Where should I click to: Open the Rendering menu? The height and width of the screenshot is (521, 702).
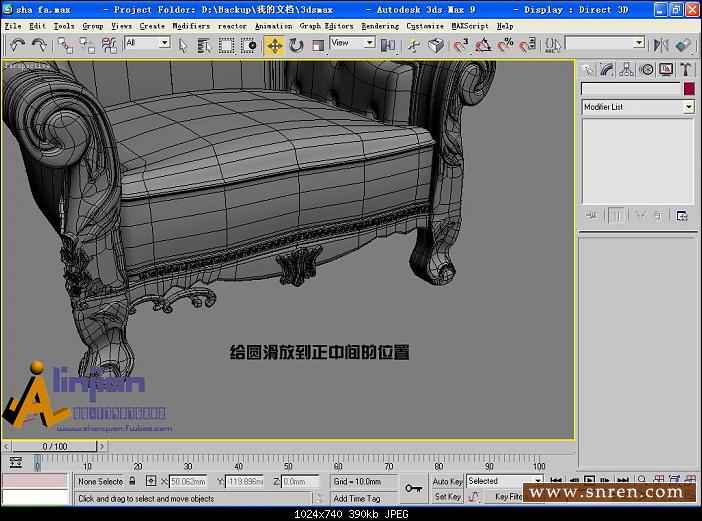pos(380,26)
